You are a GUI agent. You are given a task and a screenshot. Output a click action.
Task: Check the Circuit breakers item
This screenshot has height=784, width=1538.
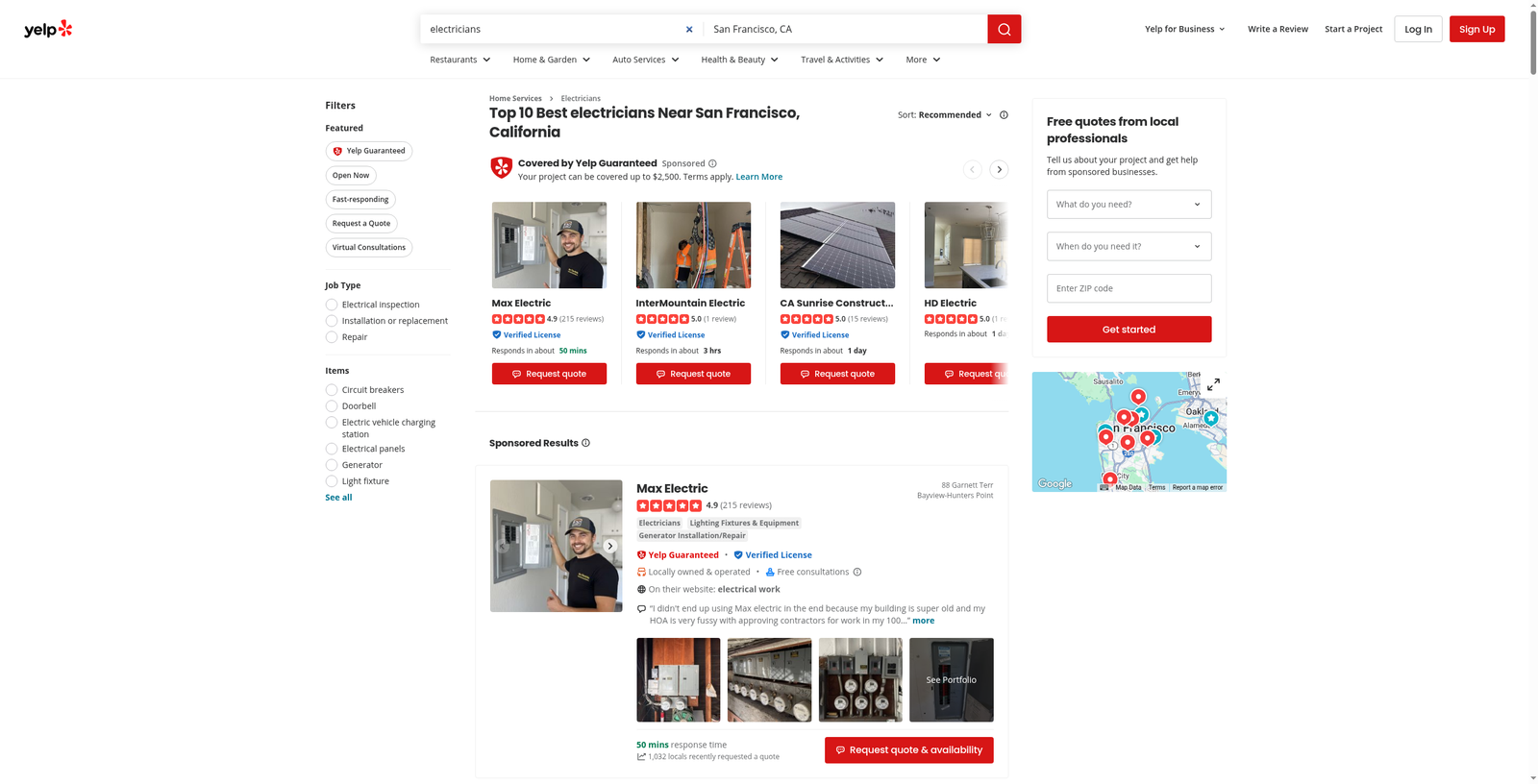pyautogui.click(x=331, y=390)
